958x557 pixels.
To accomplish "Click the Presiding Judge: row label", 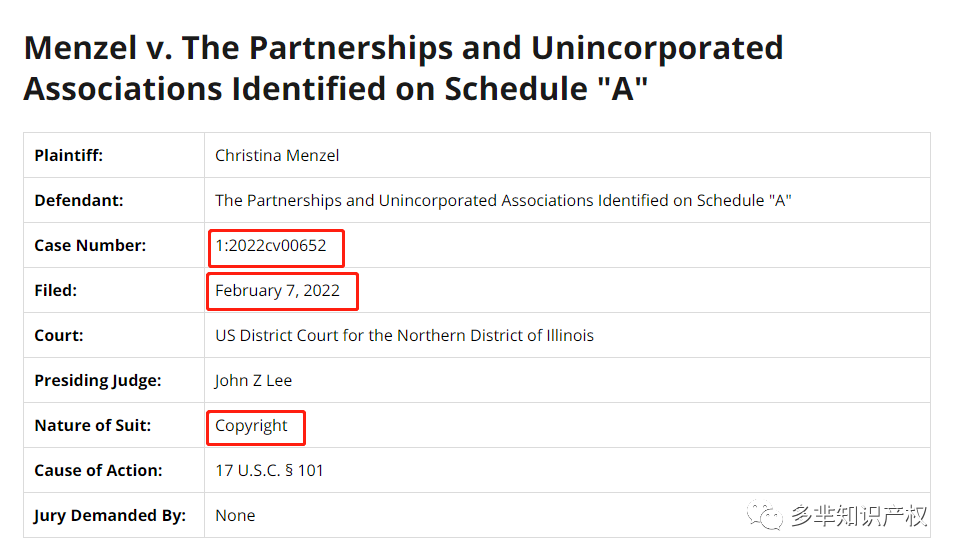I will click(98, 380).
